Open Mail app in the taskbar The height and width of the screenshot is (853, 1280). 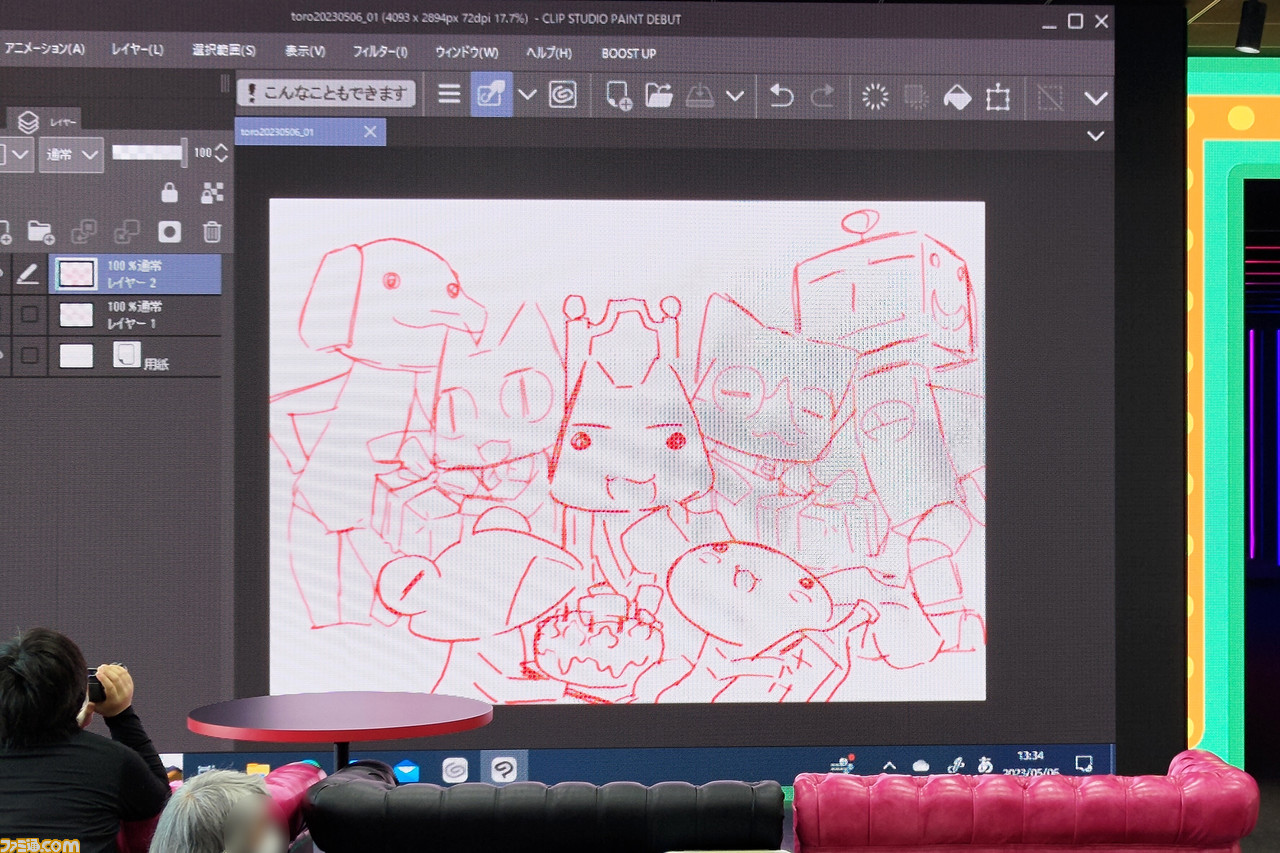pos(406,771)
